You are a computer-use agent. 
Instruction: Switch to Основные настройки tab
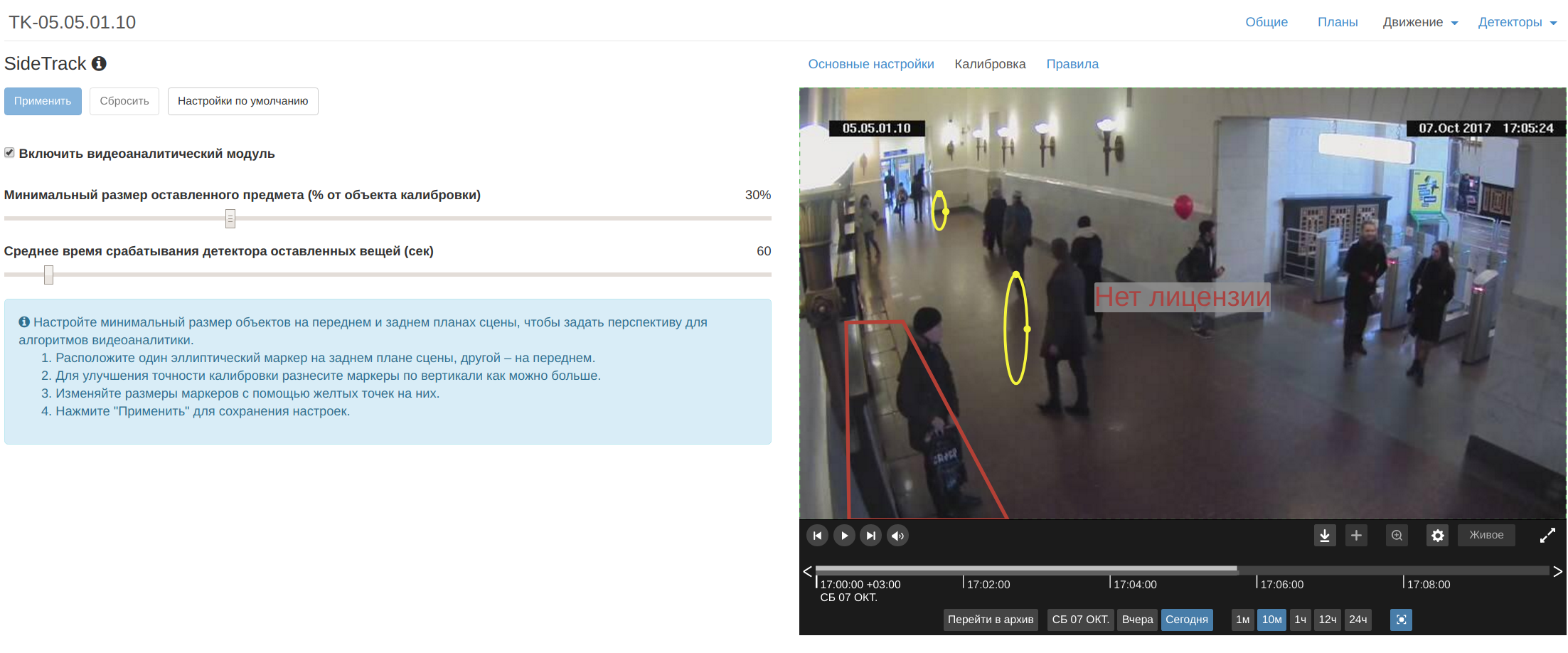[x=871, y=64]
